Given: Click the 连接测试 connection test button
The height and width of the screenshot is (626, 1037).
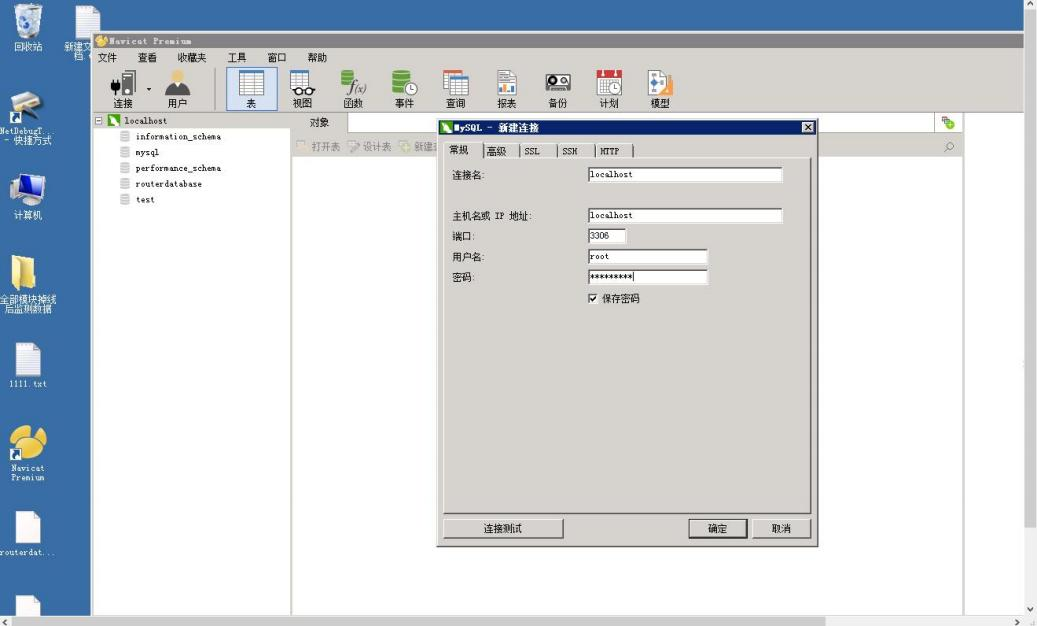Looking at the screenshot, I should (503, 528).
